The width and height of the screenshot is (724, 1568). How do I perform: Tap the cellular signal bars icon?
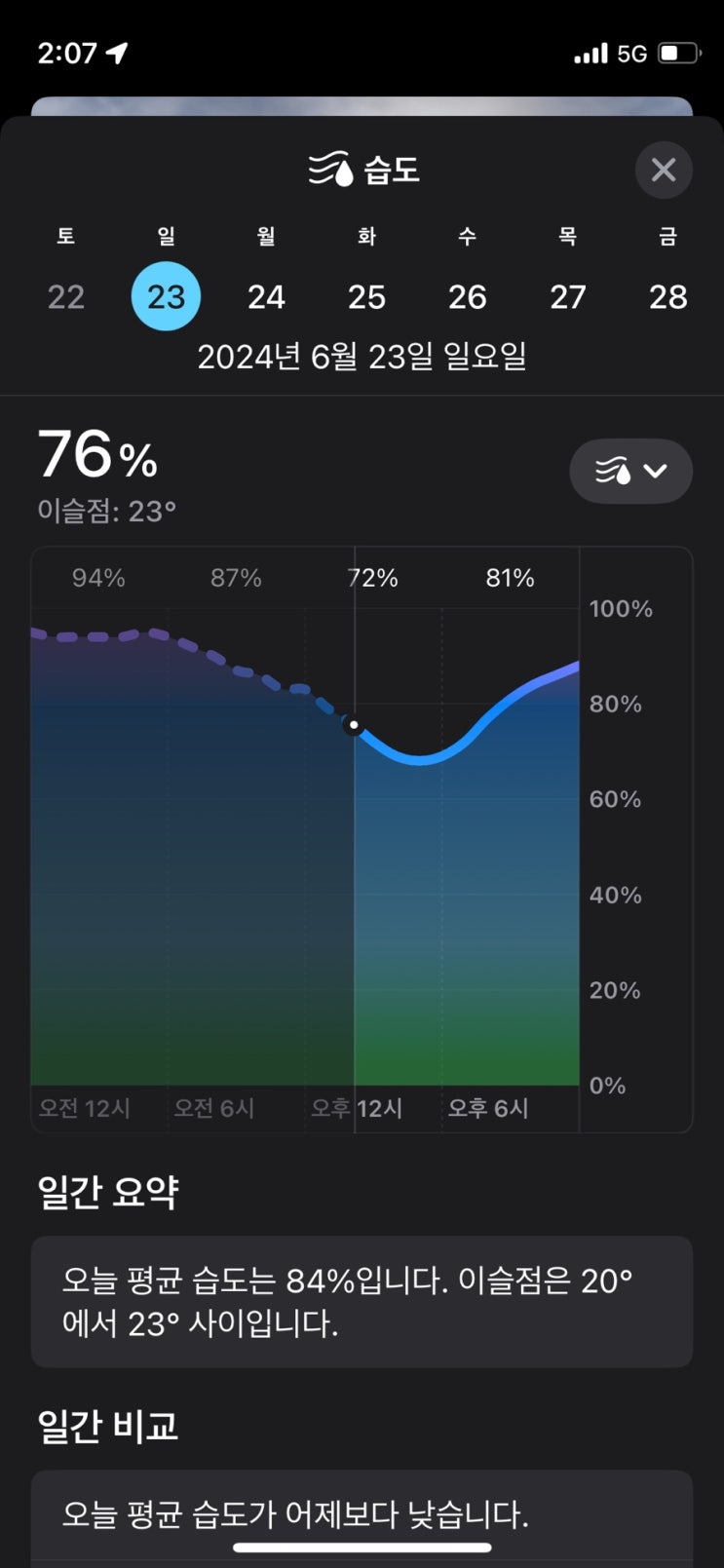[591, 54]
